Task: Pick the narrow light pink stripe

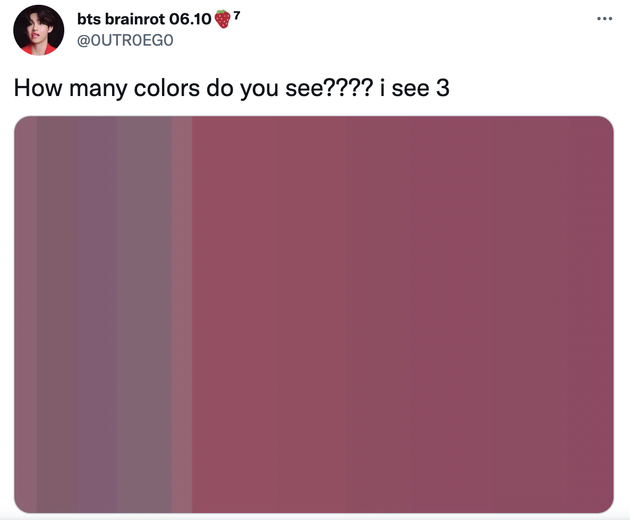Action: click(182, 314)
